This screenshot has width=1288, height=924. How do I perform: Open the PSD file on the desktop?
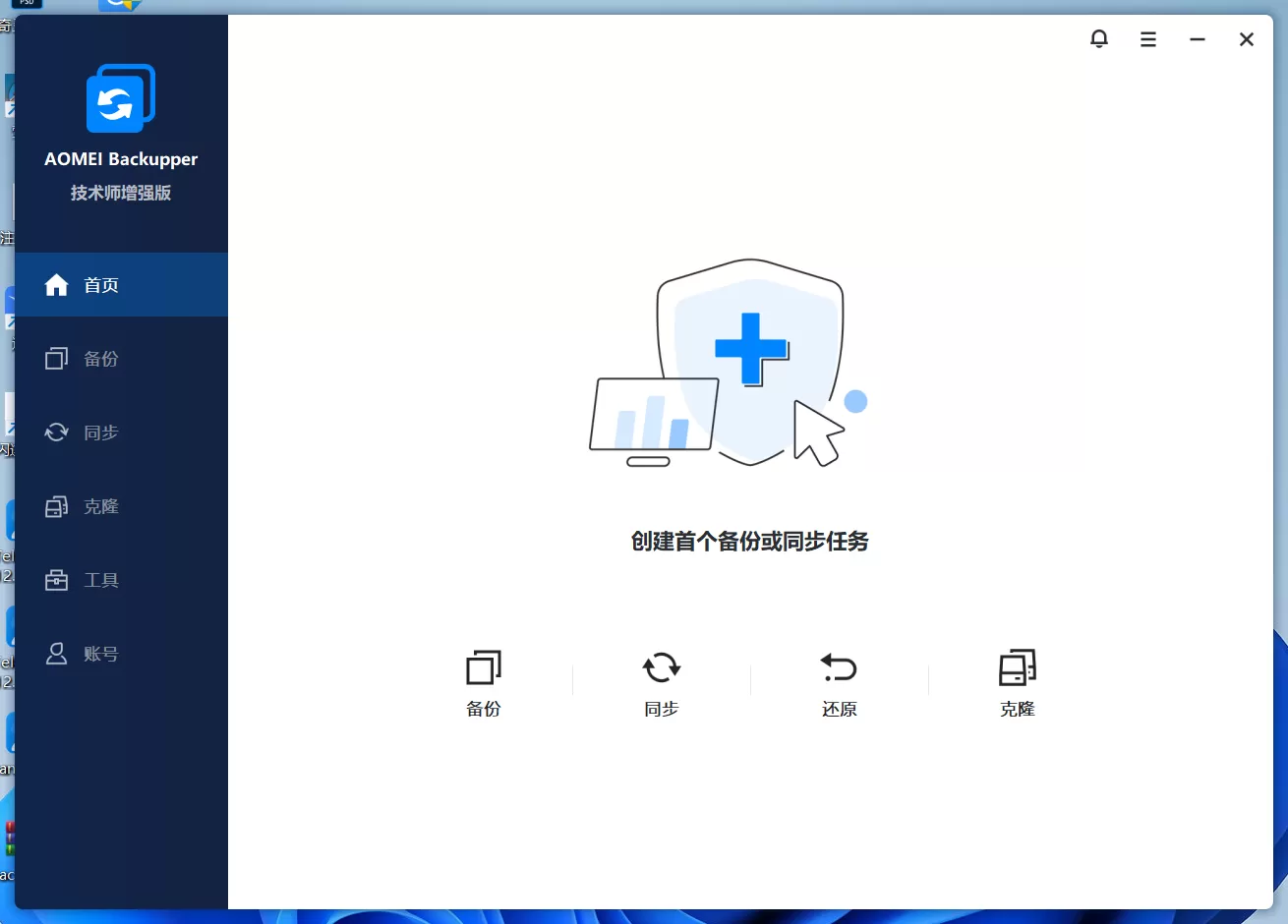[x=28, y=5]
